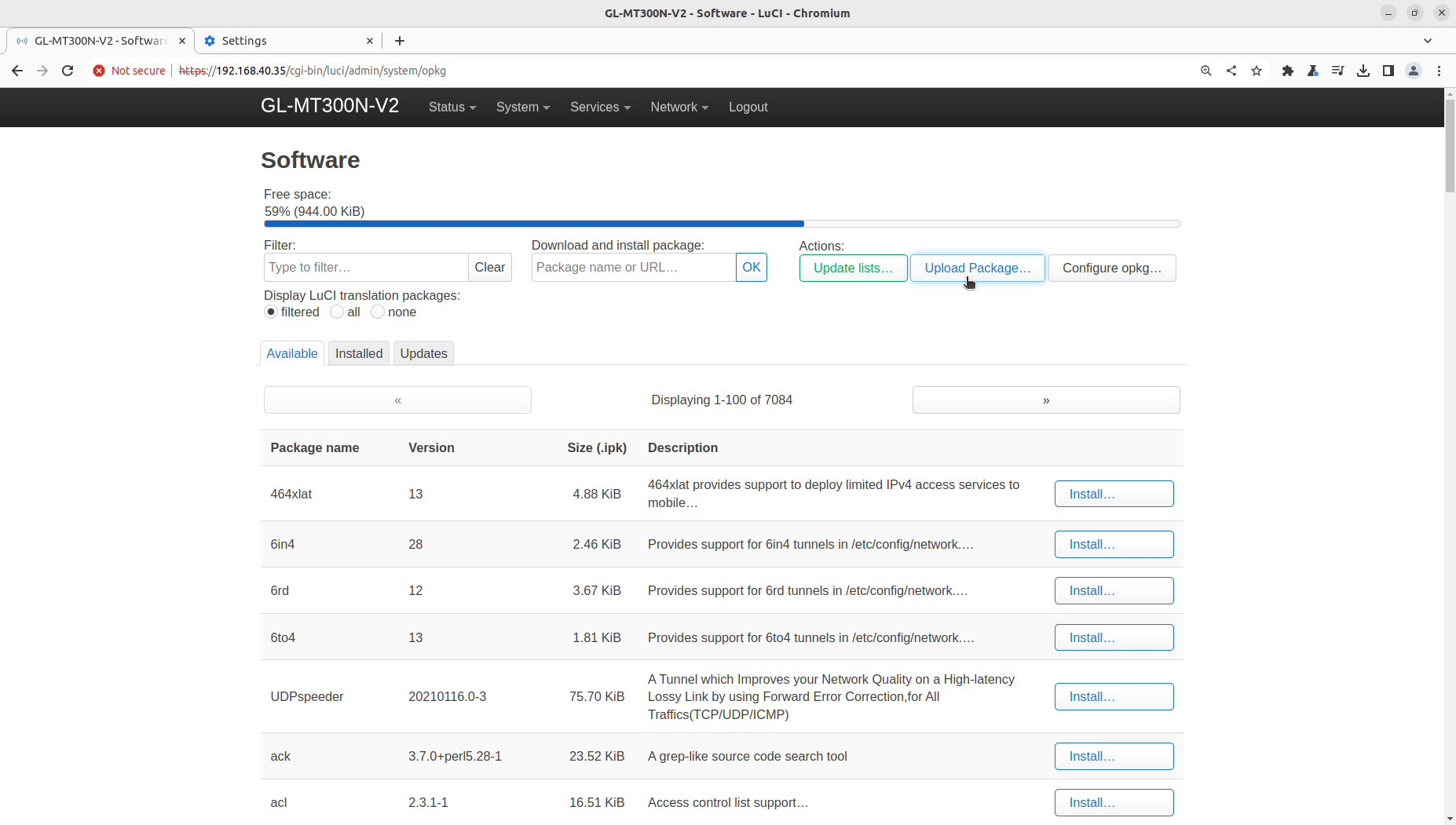The width and height of the screenshot is (1456, 825).
Task: Open the zoom magnifier icon
Action: tap(1206, 71)
